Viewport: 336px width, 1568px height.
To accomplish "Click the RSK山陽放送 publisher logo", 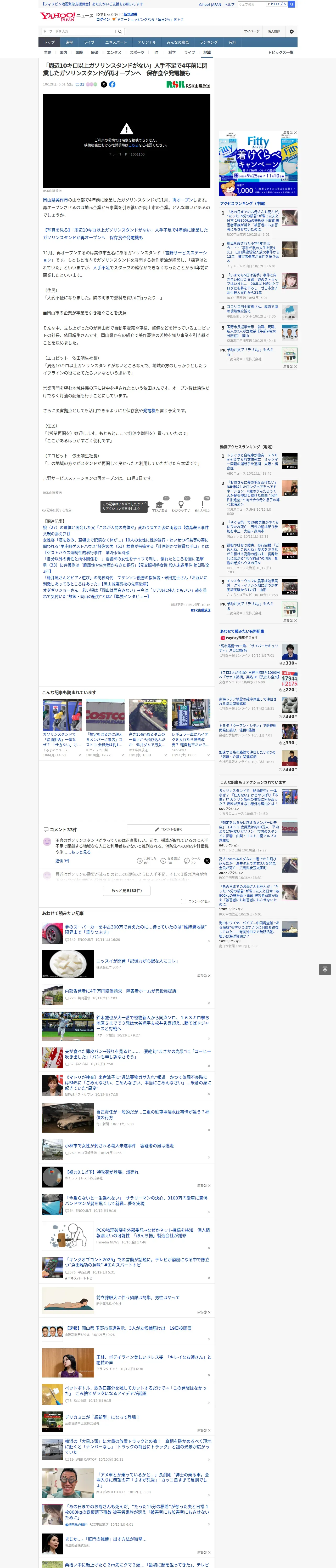I will (188, 85).
